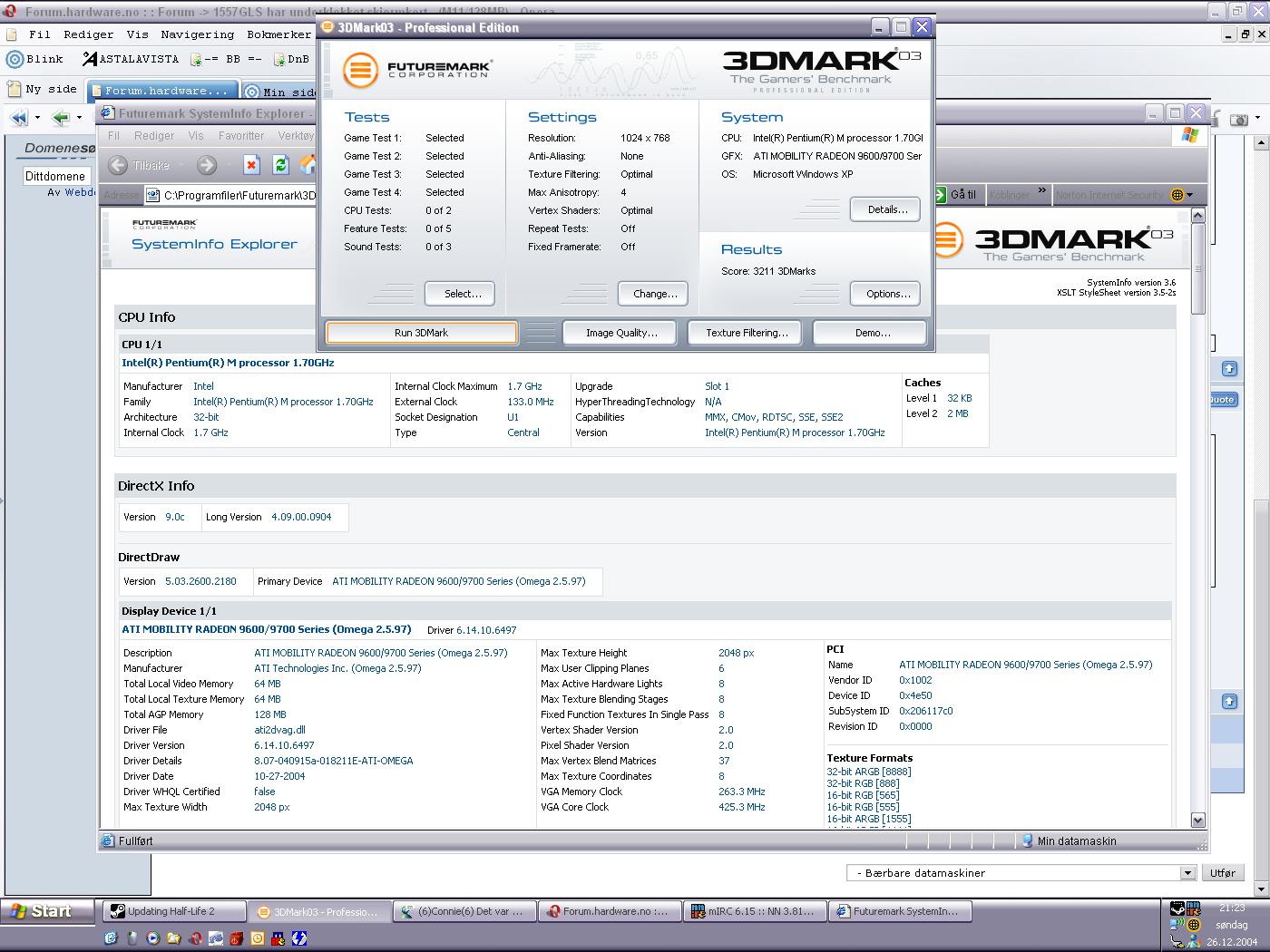Screen dimensions: 1270x952
Task: Switch to Updating Half-Life 2 taskbar item
Action: [x=173, y=911]
